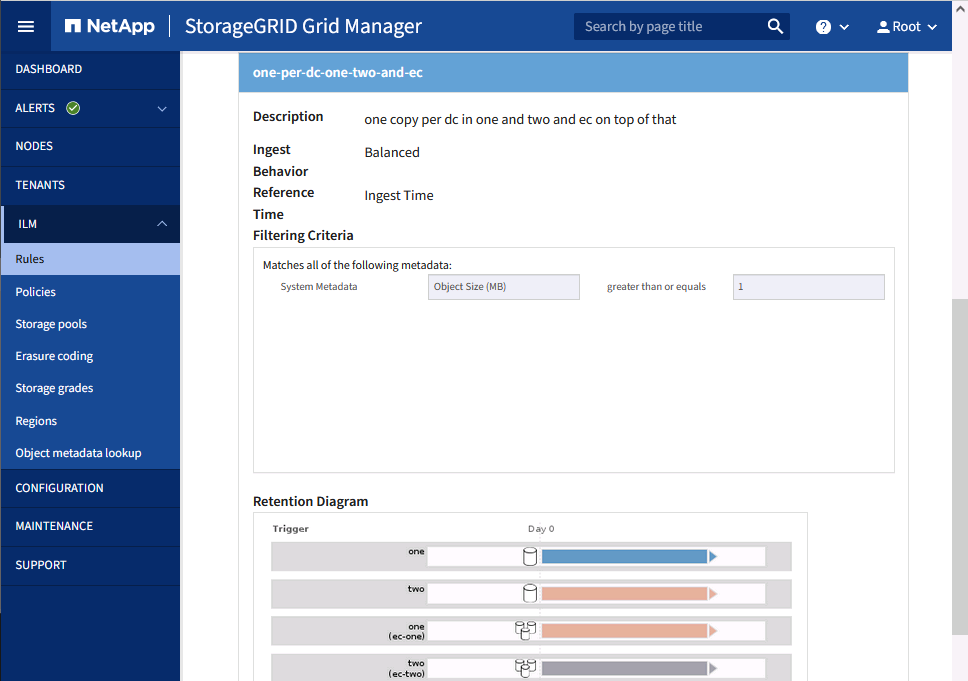Viewport: 968px width, 681px height.
Task: Click the page vertical scrollbar thumb
Action: tap(960, 467)
